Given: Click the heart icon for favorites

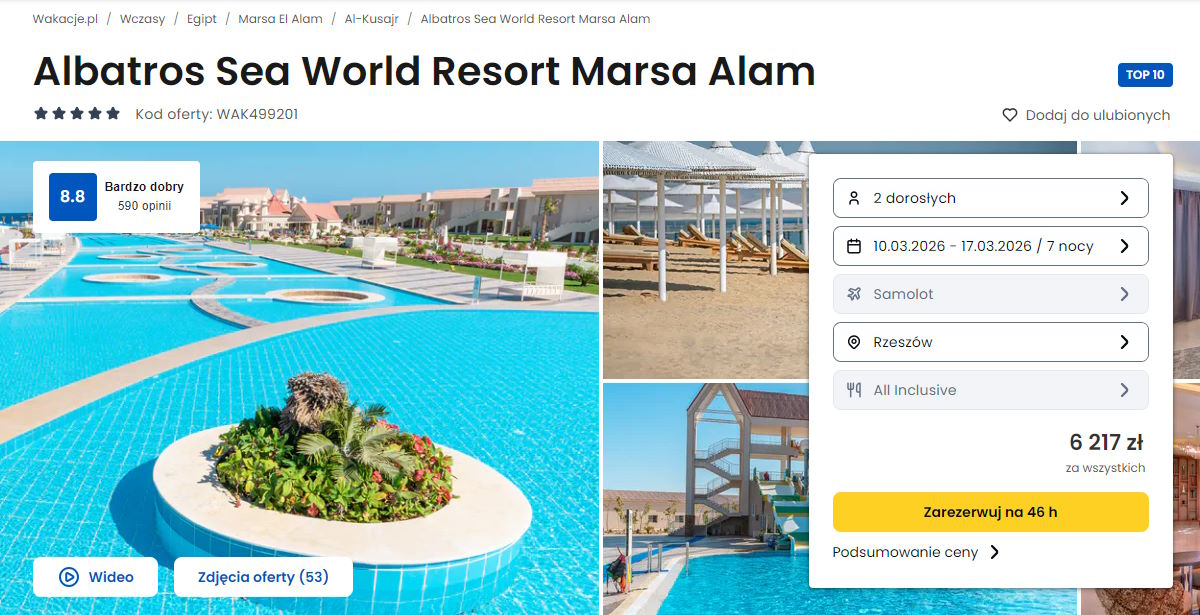Looking at the screenshot, I should pyautogui.click(x=1010, y=115).
